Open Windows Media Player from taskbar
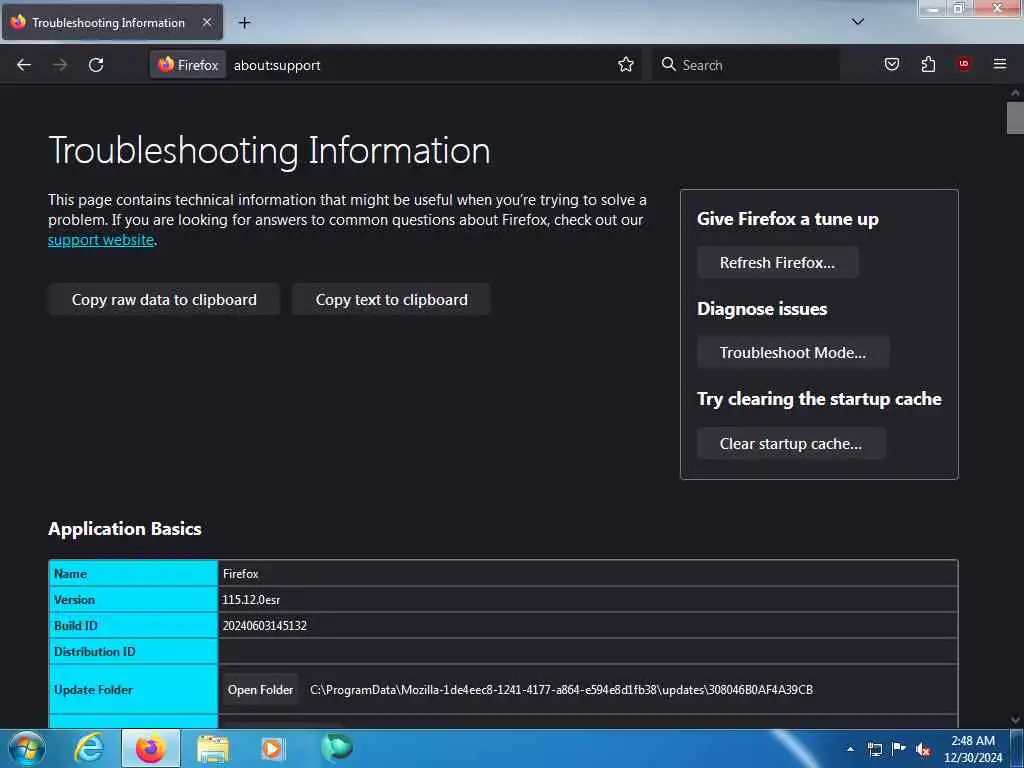 pos(272,748)
